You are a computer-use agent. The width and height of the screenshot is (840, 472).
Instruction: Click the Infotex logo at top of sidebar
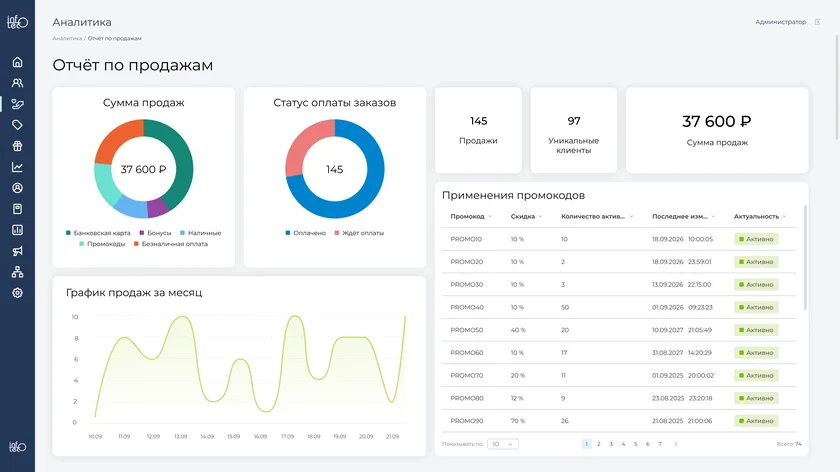click(x=17, y=22)
